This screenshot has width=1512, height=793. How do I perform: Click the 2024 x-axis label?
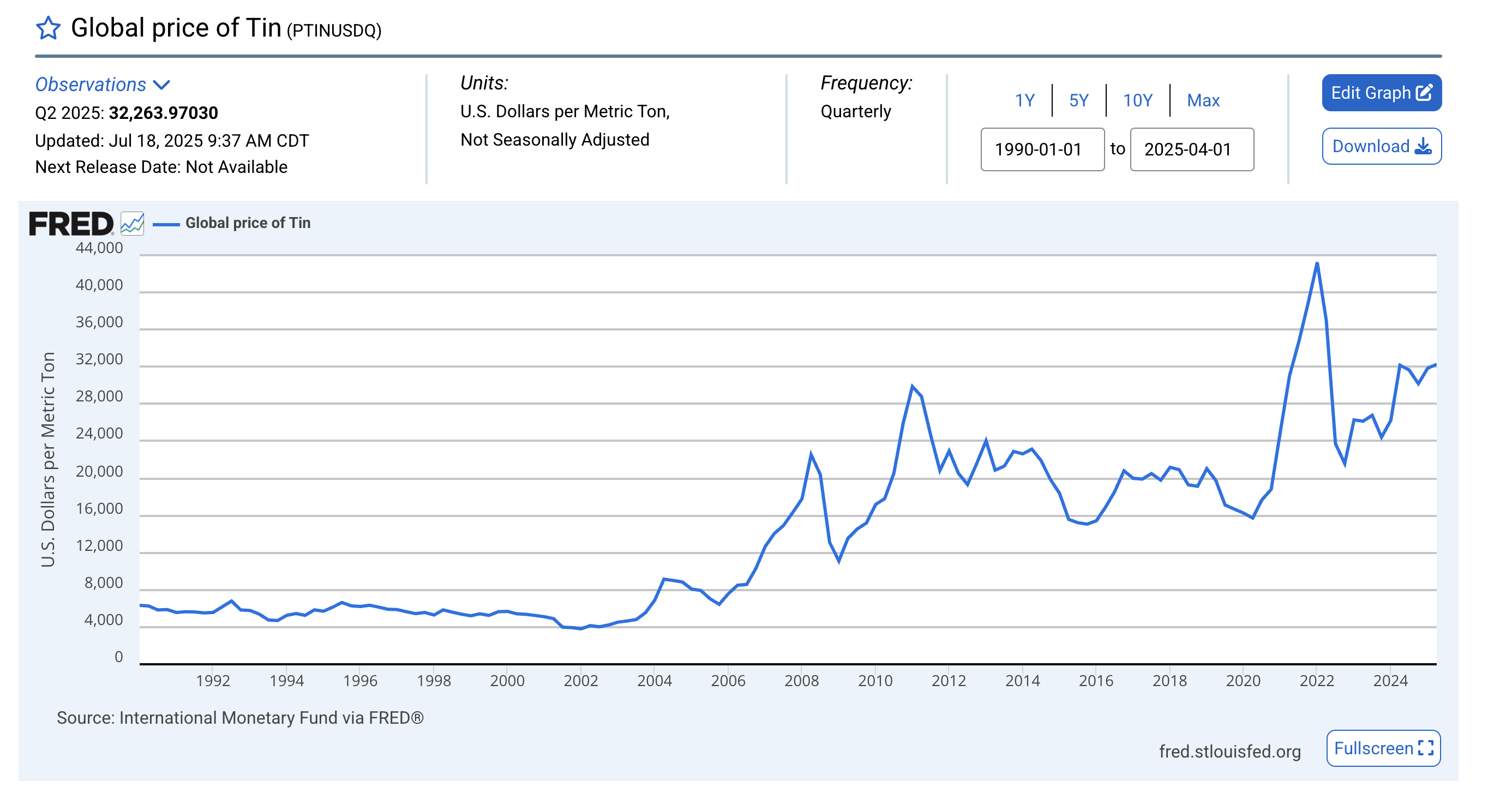[1390, 680]
